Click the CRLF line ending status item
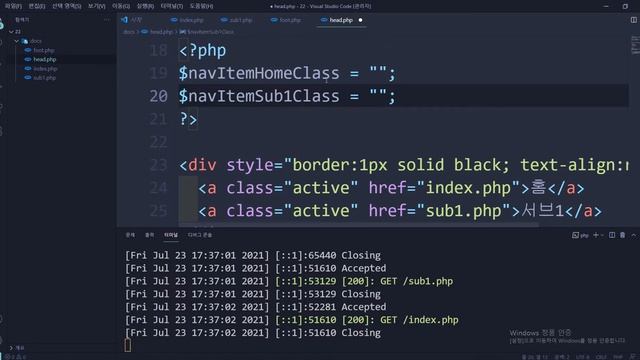 pyautogui.click(x=601, y=357)
